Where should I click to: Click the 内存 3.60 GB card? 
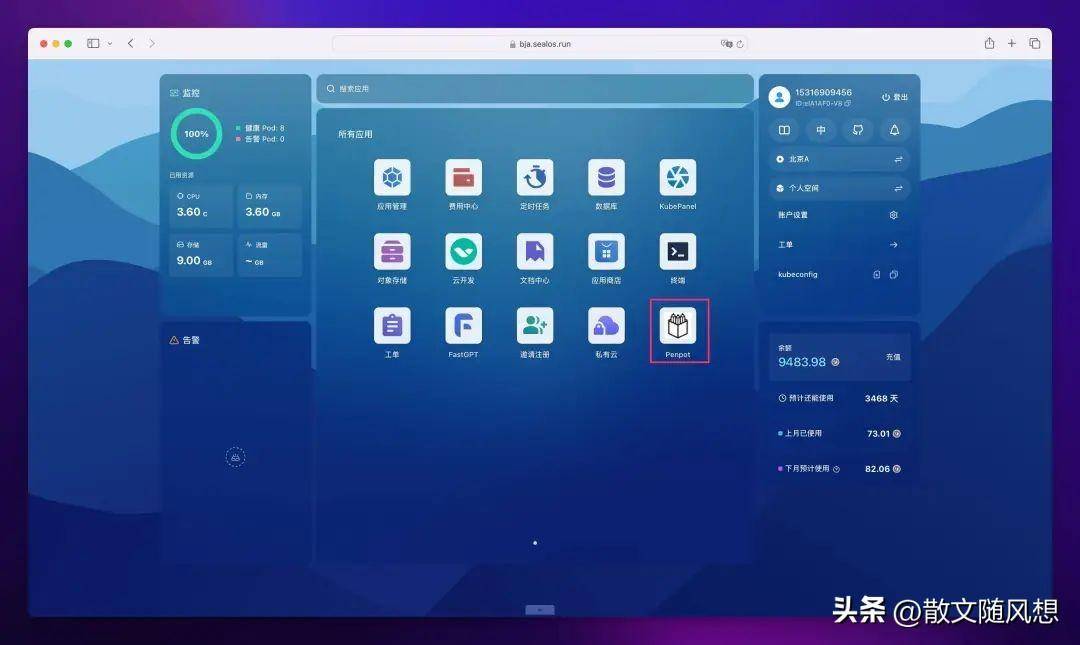tap(269, 206)
